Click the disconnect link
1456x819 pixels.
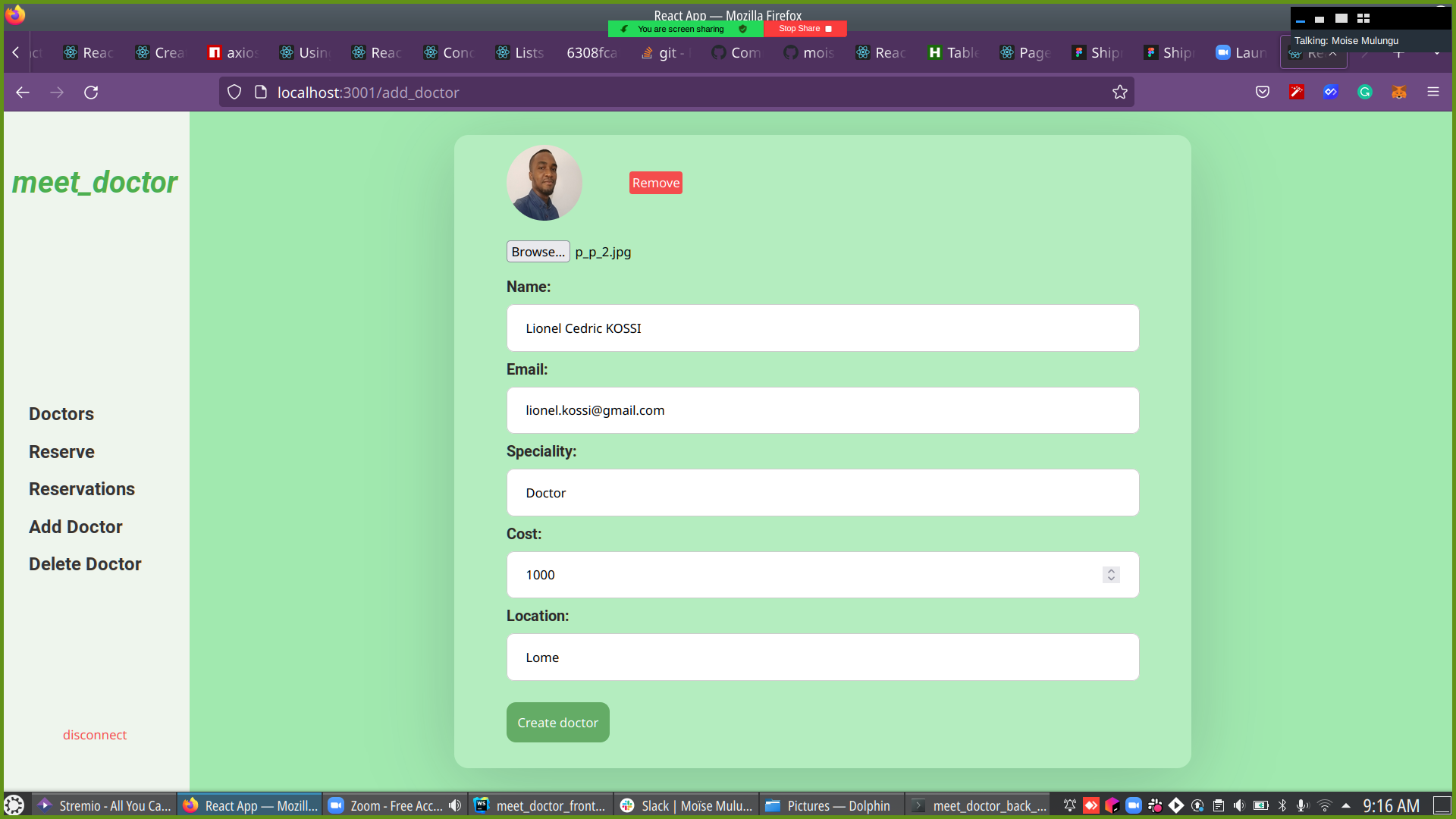coord(95,735)
